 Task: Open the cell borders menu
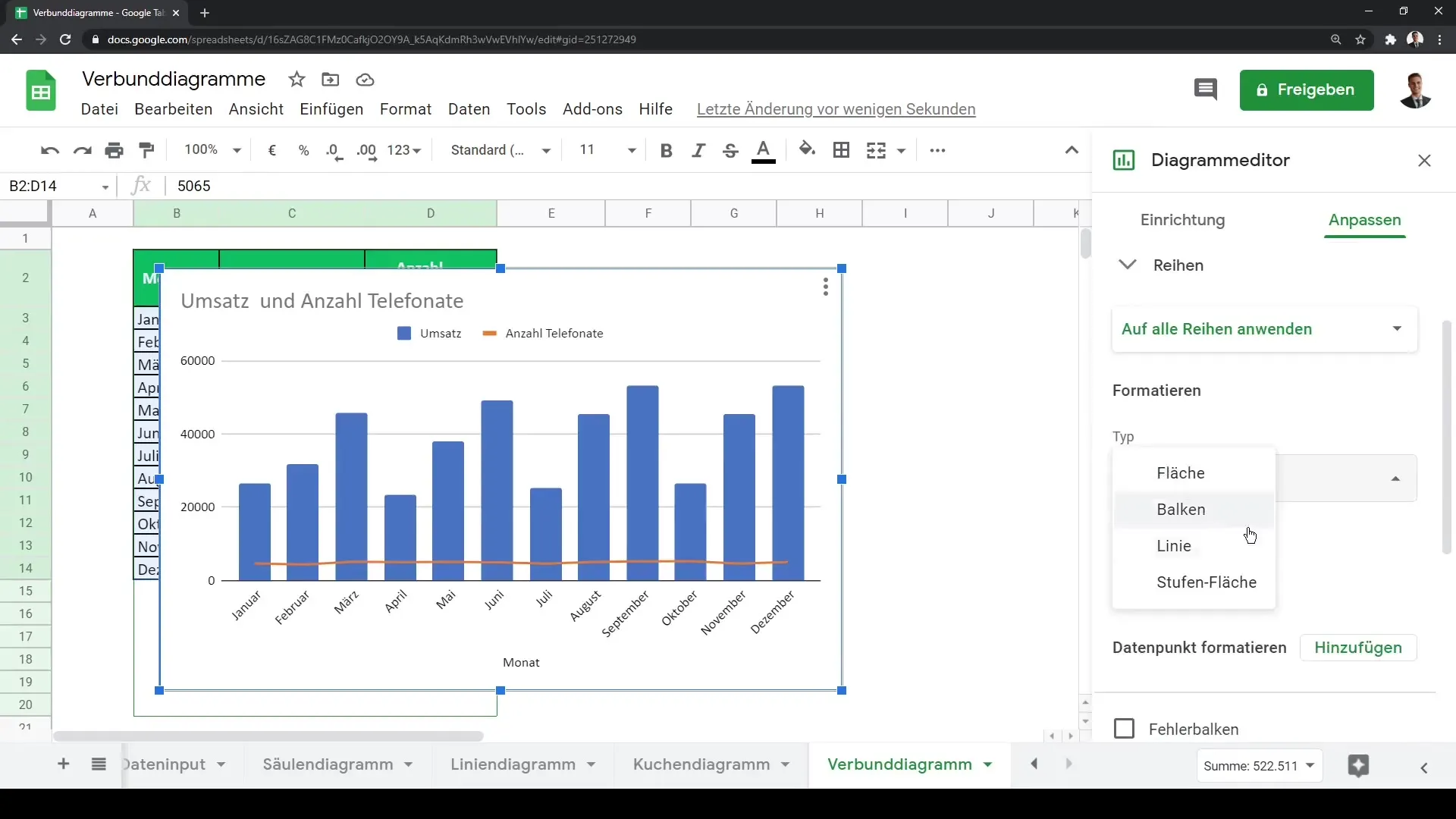click(x=841, y=151)
